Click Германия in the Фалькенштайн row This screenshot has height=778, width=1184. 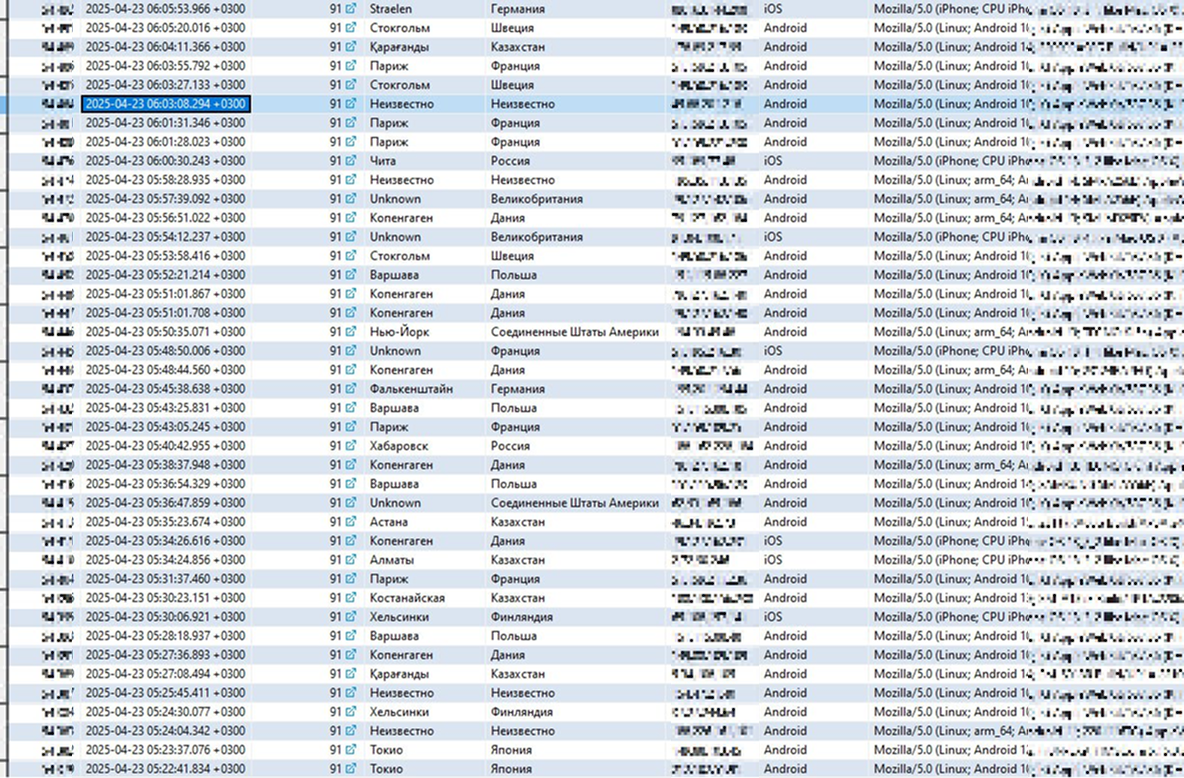coord(517,389)
